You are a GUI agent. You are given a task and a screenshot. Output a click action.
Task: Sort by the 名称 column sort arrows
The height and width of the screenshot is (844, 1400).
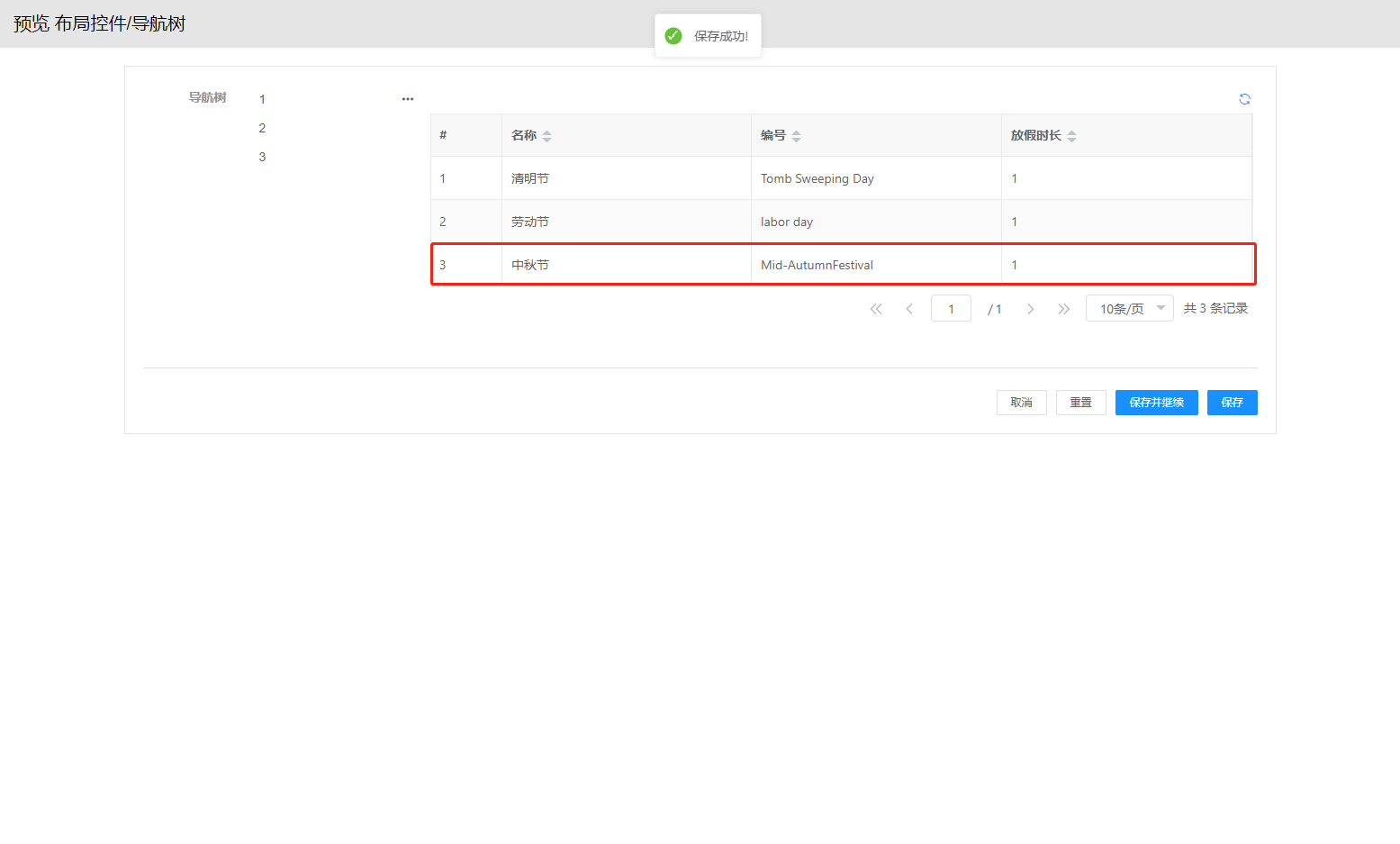pos(546,136)
